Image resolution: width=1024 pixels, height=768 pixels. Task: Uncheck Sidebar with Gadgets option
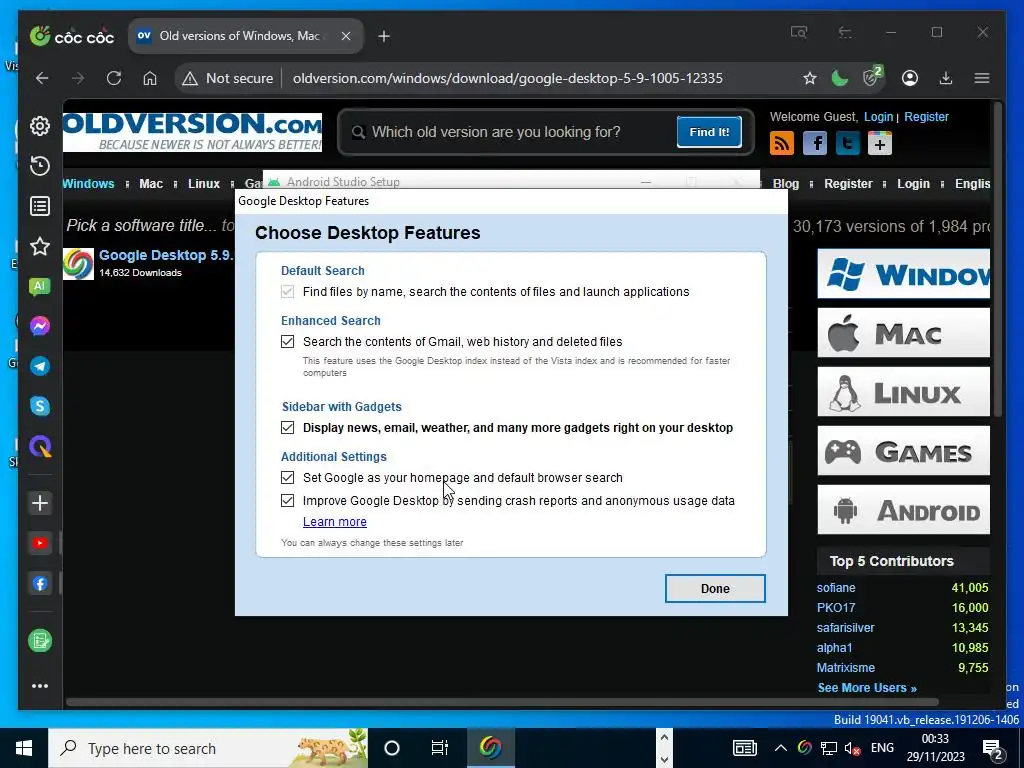(x=287, y=428)
